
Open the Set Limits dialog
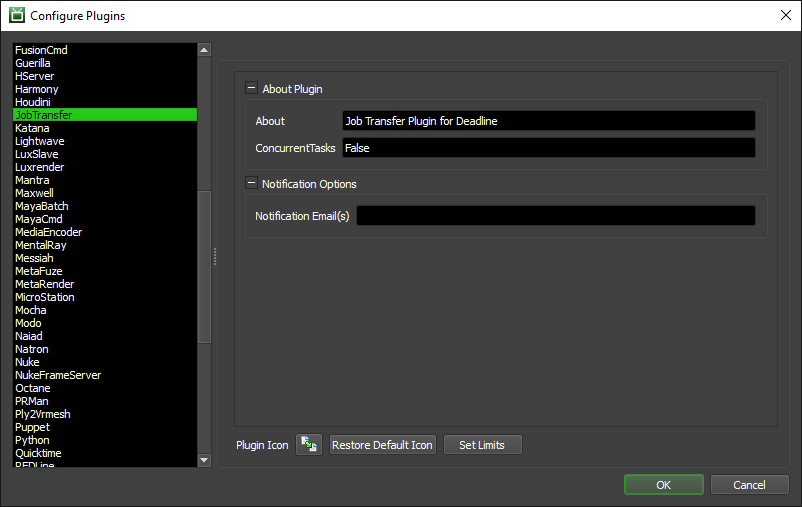pyautogui.click(x=482, y=445)
